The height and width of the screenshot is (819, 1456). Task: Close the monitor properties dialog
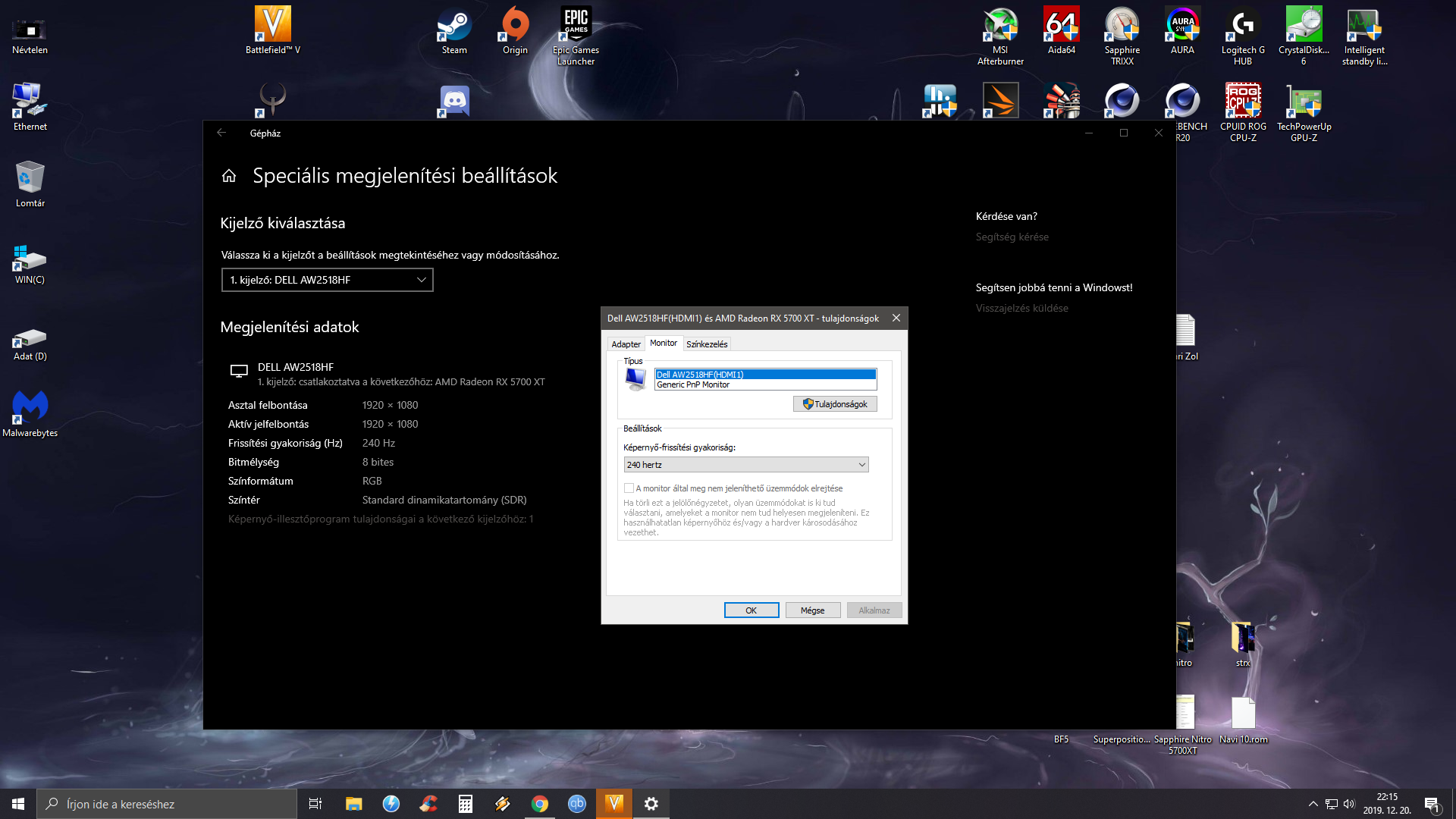pos(896,318)
